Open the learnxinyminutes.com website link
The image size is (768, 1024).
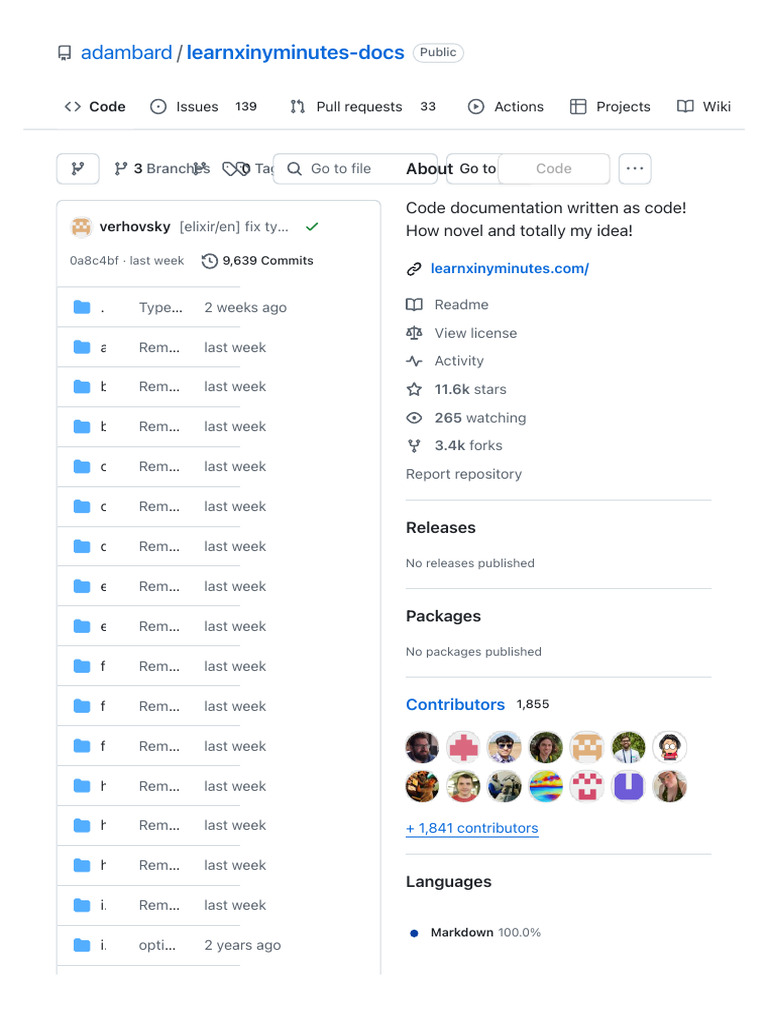(509, 268)
